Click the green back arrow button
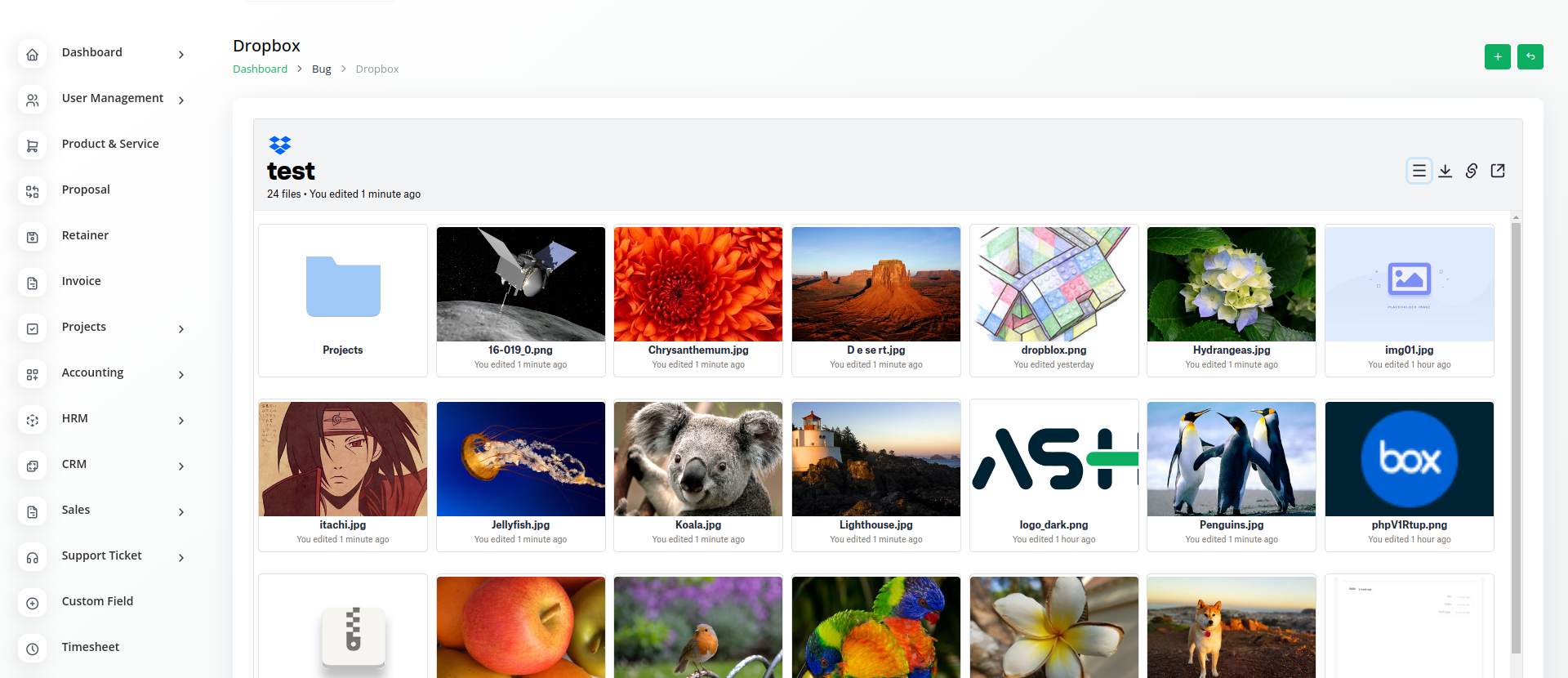Screen dimensions: 1568x678 coord(1530,56)
